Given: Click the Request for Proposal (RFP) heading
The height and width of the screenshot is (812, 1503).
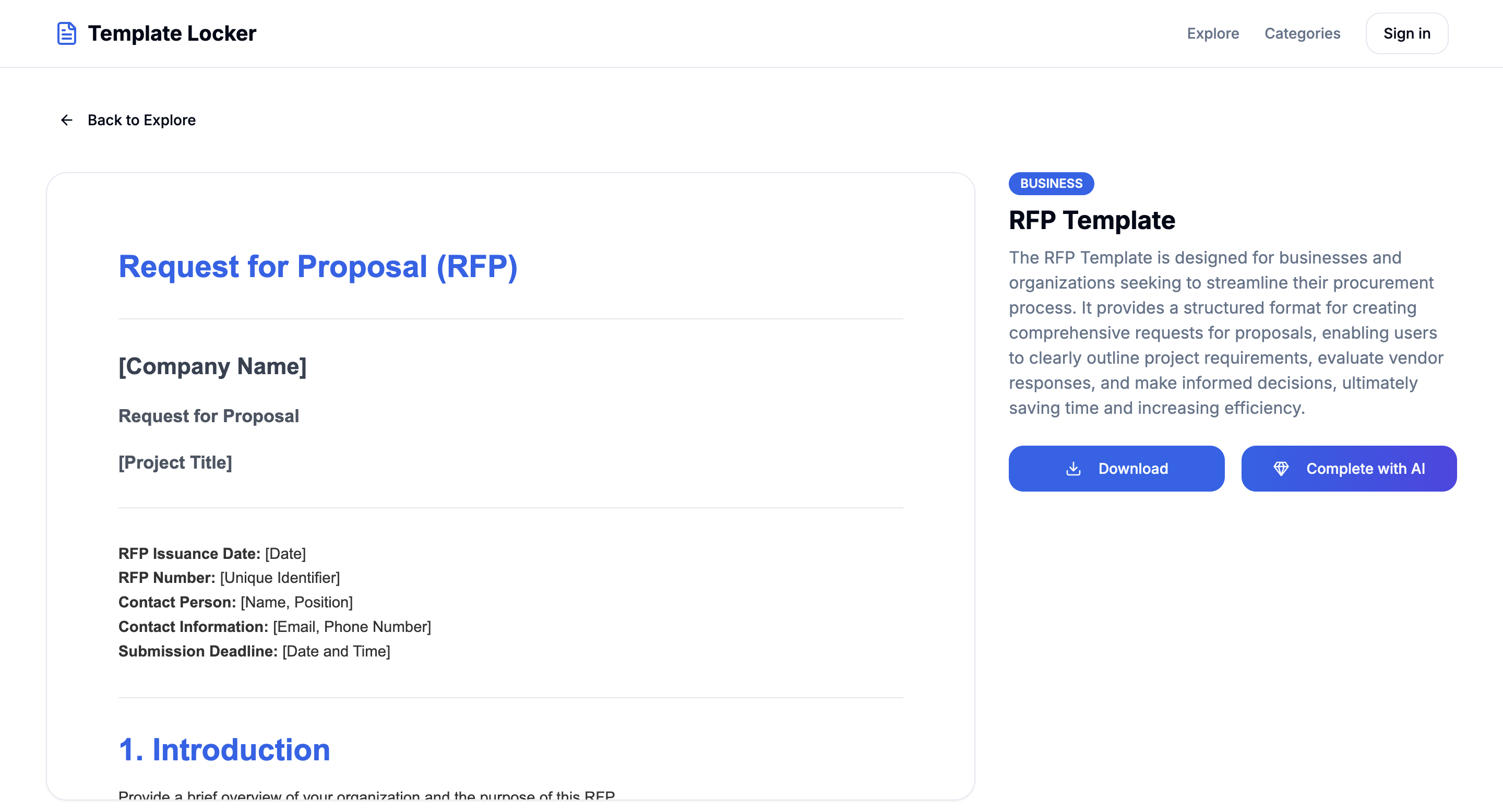Looking at the screenshot, I should [x=317, y=267].
